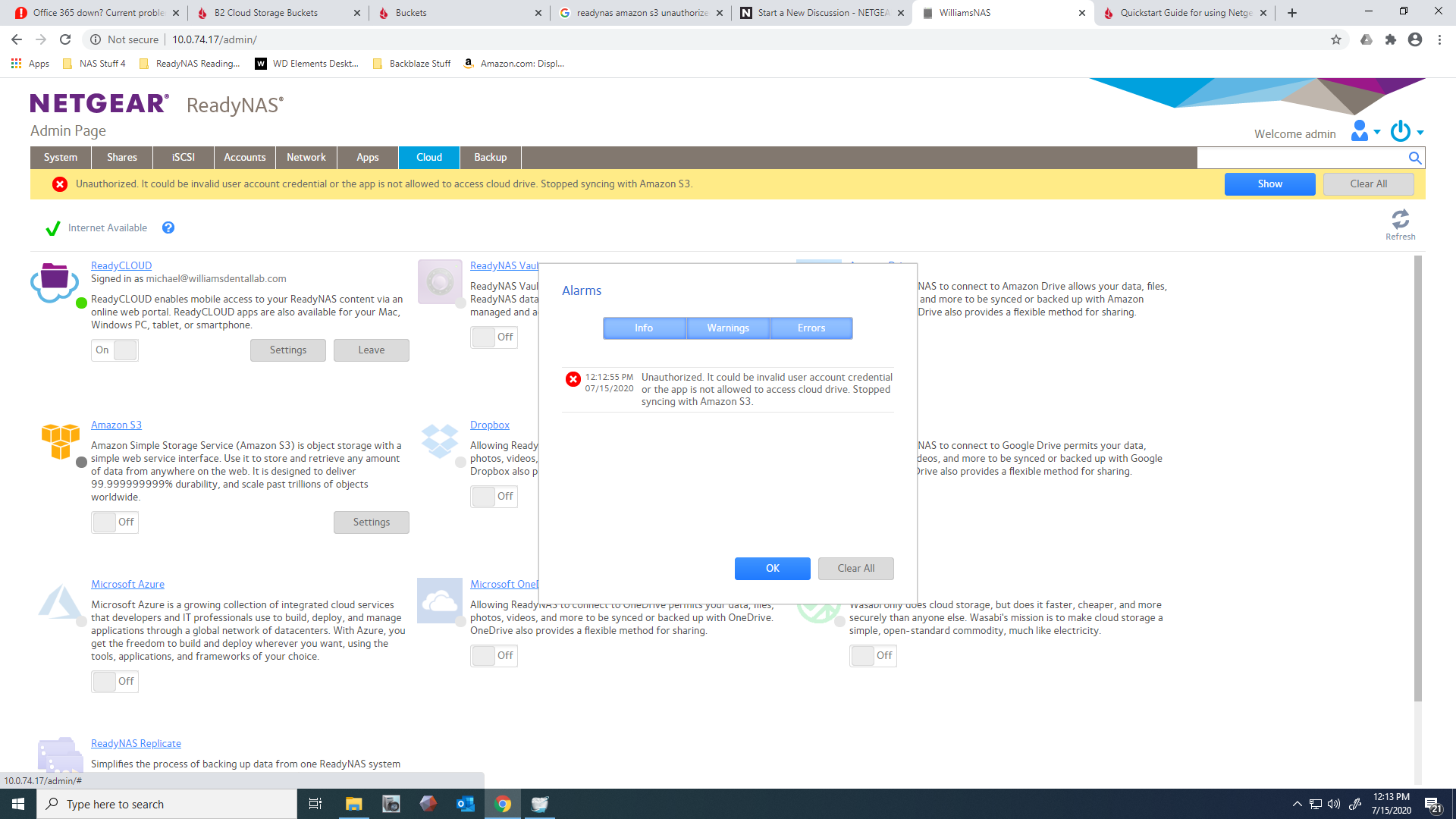Image resolution: width=1456 pixels, height=819 pixels.
Task: Expand the admin user profile dropdown
Action: (x=1365, y=131)
